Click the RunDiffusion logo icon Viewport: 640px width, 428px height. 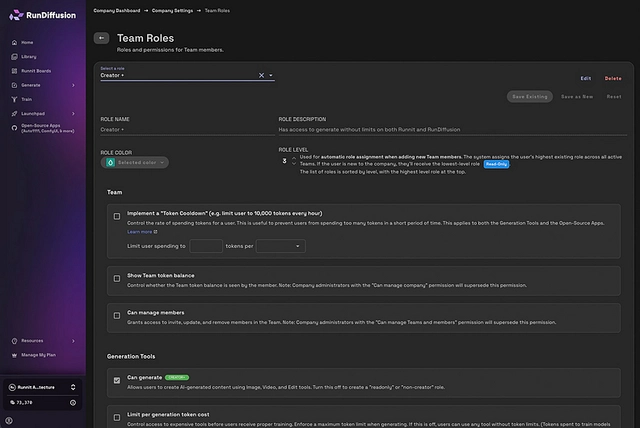(16, 15)
